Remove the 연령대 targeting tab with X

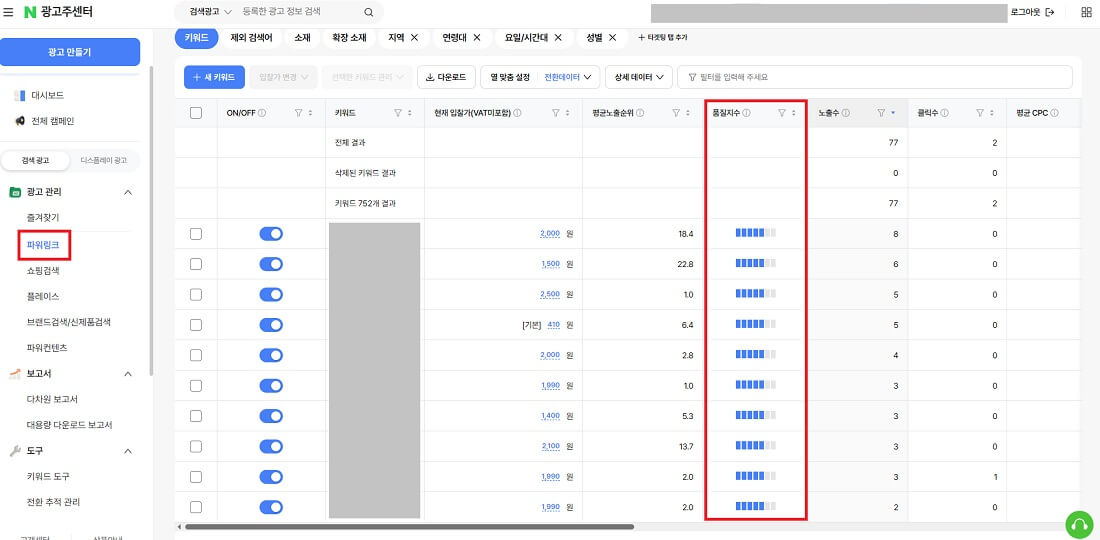(477, 37)
